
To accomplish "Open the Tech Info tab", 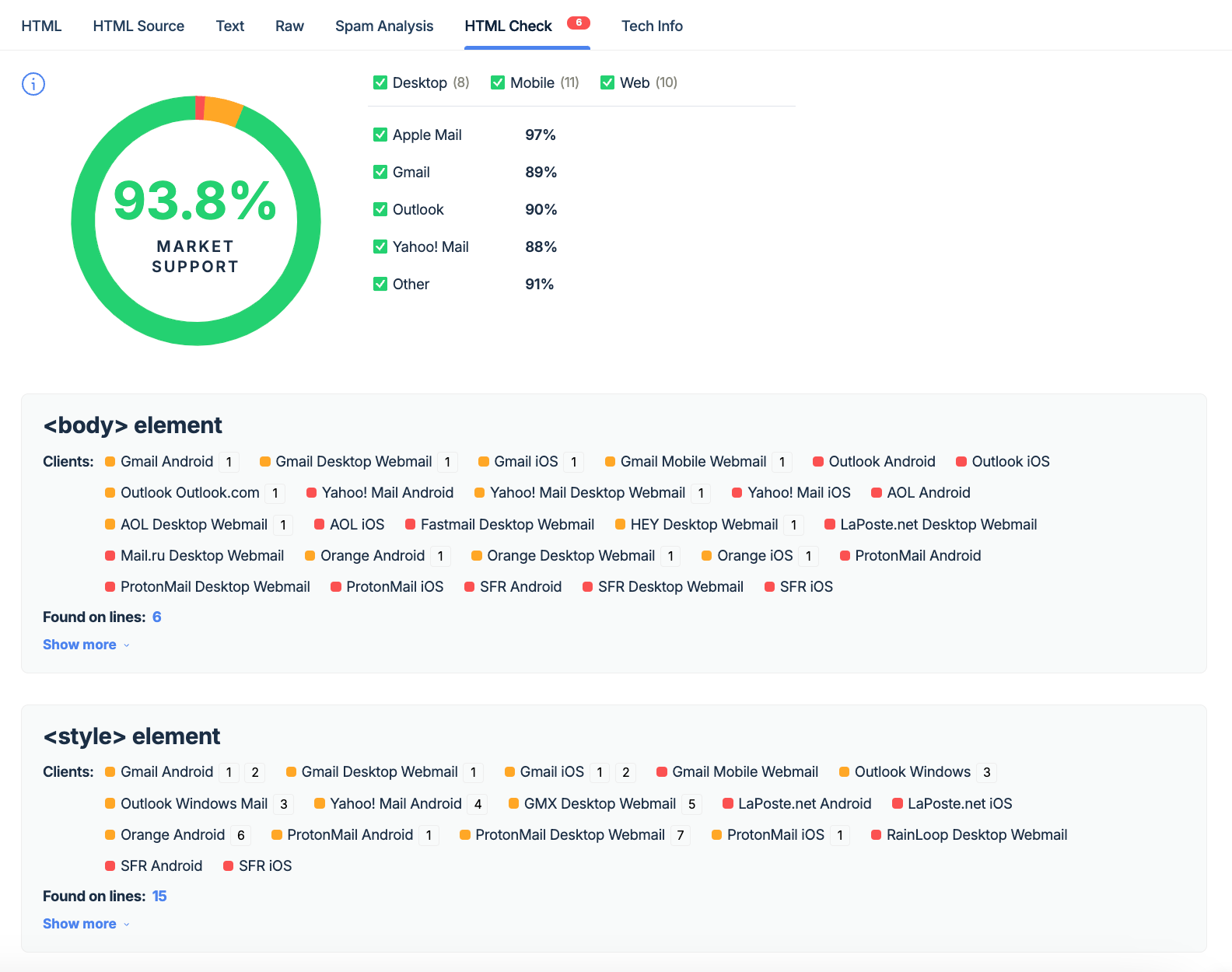I will [652, 26].
